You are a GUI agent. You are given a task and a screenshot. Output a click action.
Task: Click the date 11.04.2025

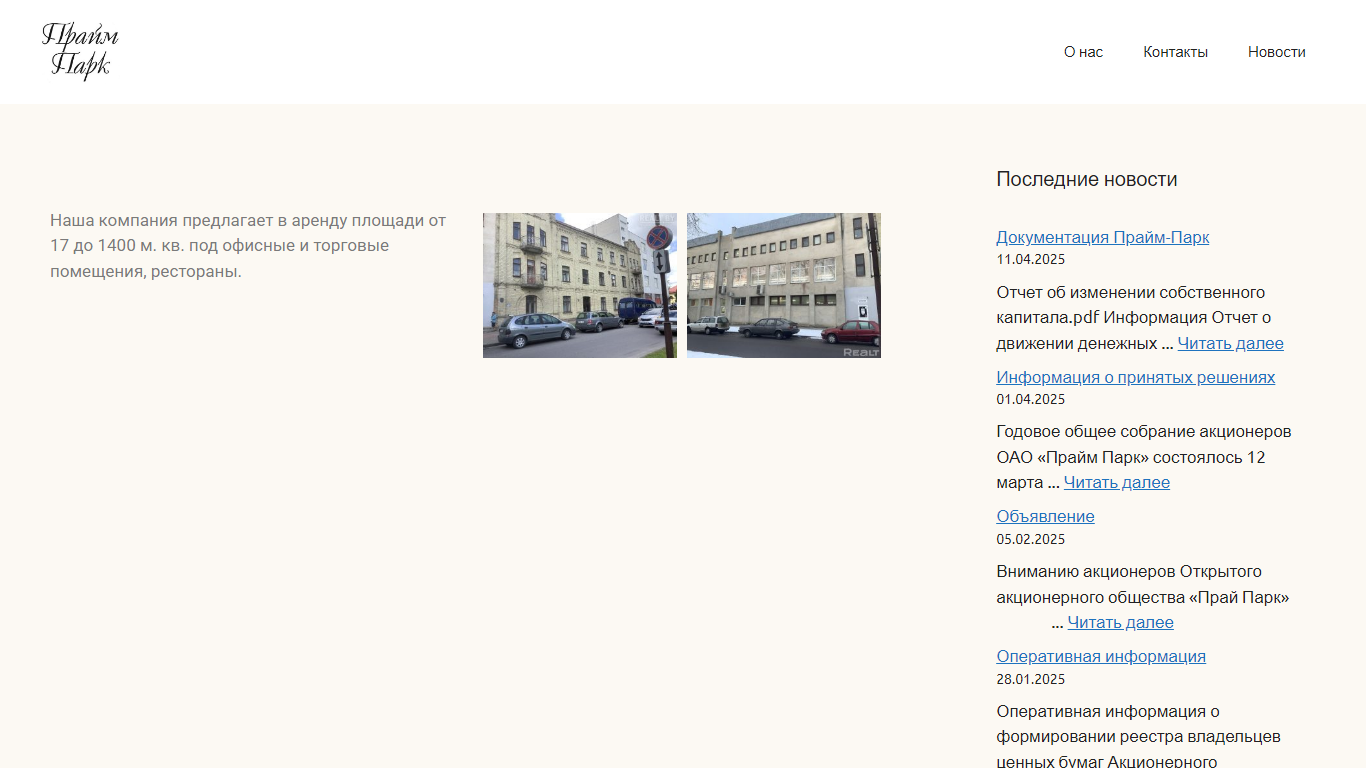click(1030, 259)
